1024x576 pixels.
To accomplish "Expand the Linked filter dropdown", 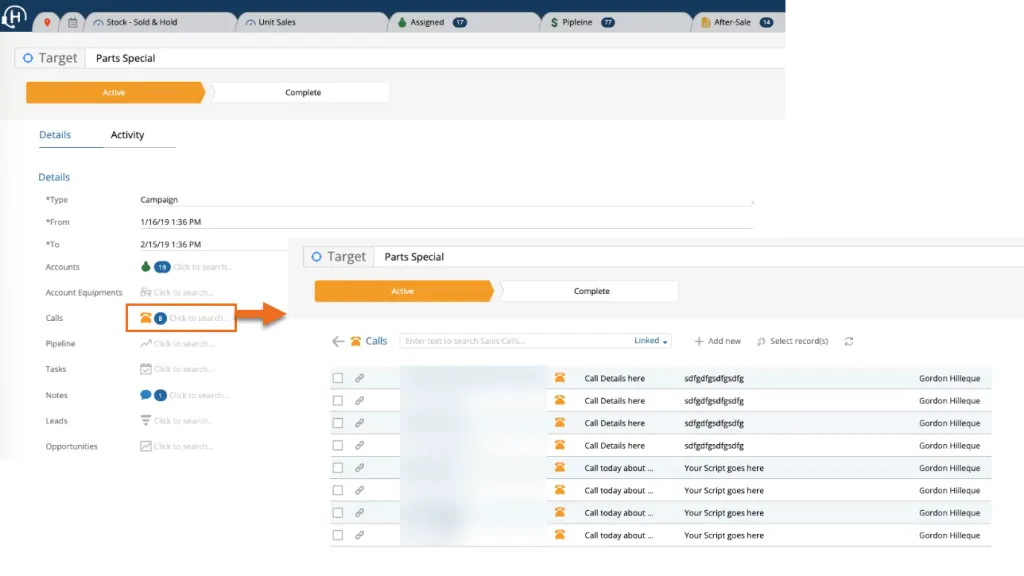I will pos(652,341).
